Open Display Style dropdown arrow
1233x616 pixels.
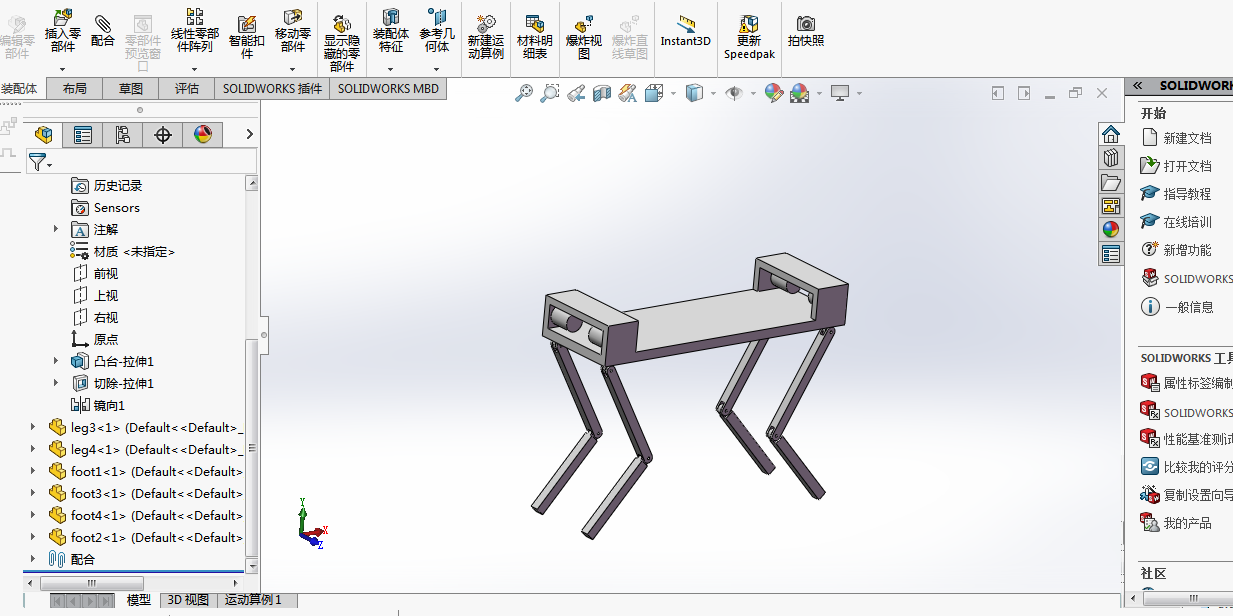pyautogui.click(x=713, y=94)
